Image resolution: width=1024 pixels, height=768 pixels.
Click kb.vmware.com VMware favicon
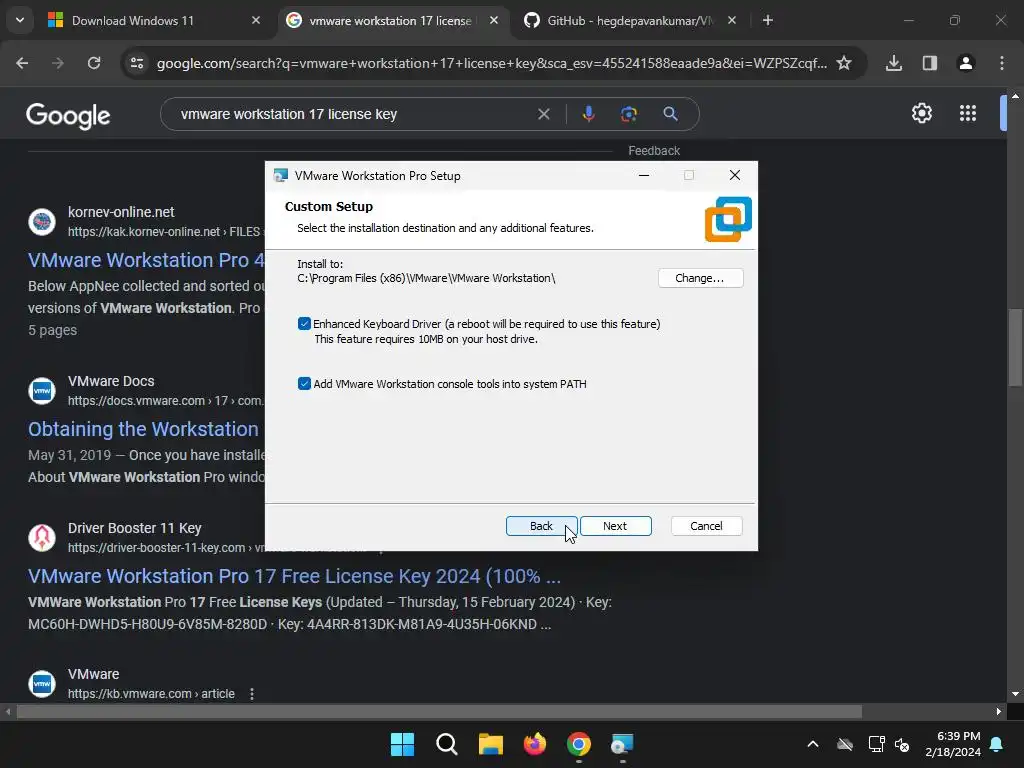point(42,684)
